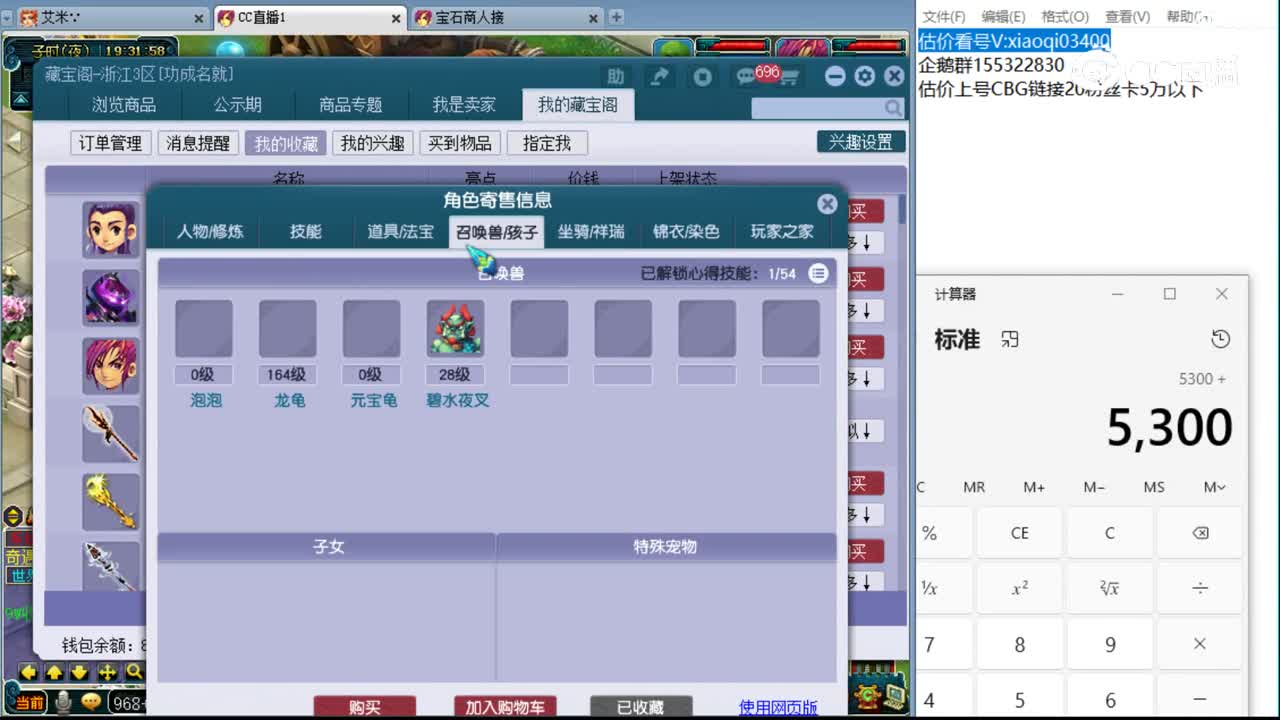Click the jump arrow icon on CBG toolbar

[659, 75]
